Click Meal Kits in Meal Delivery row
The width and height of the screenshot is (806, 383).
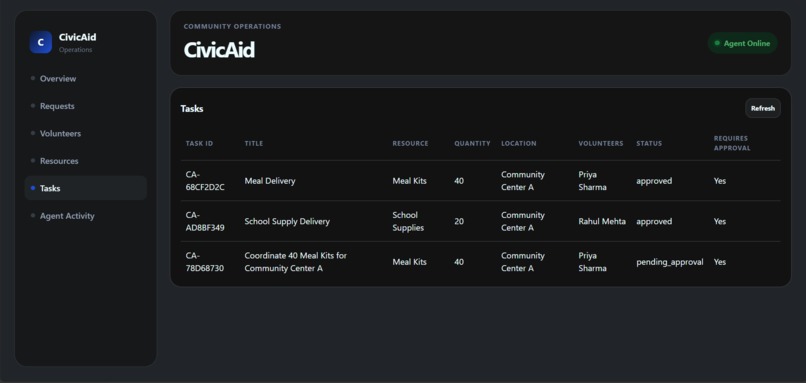(410, 181)
